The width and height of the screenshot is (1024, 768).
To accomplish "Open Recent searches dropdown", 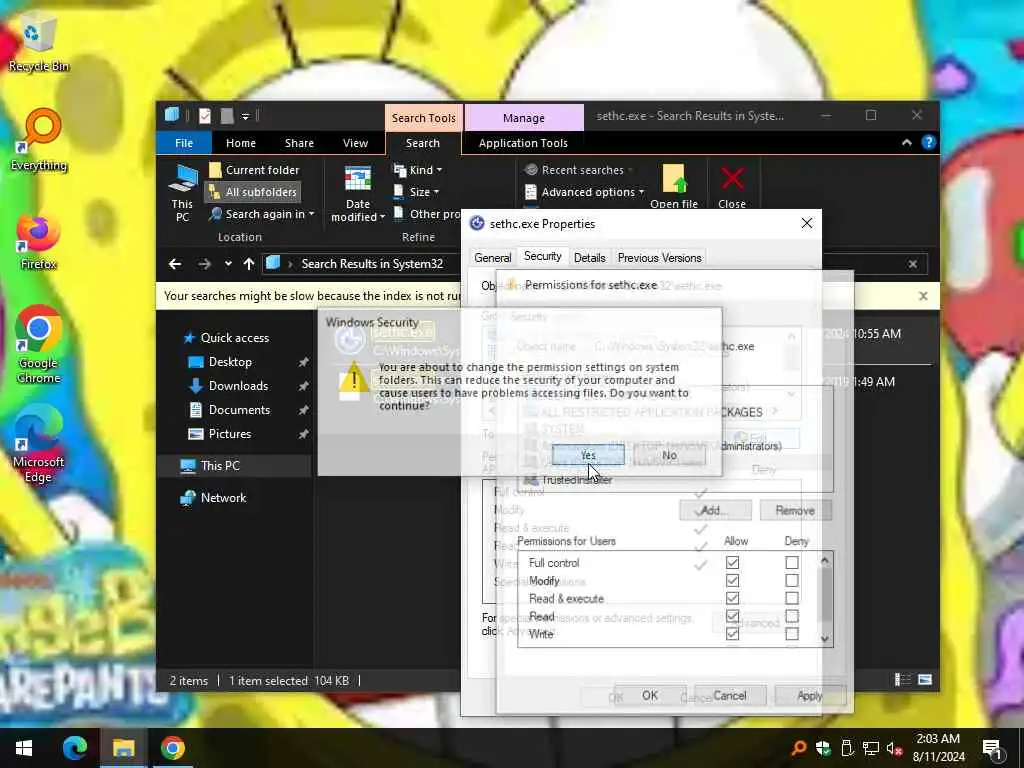I will (x=579, y=170).
